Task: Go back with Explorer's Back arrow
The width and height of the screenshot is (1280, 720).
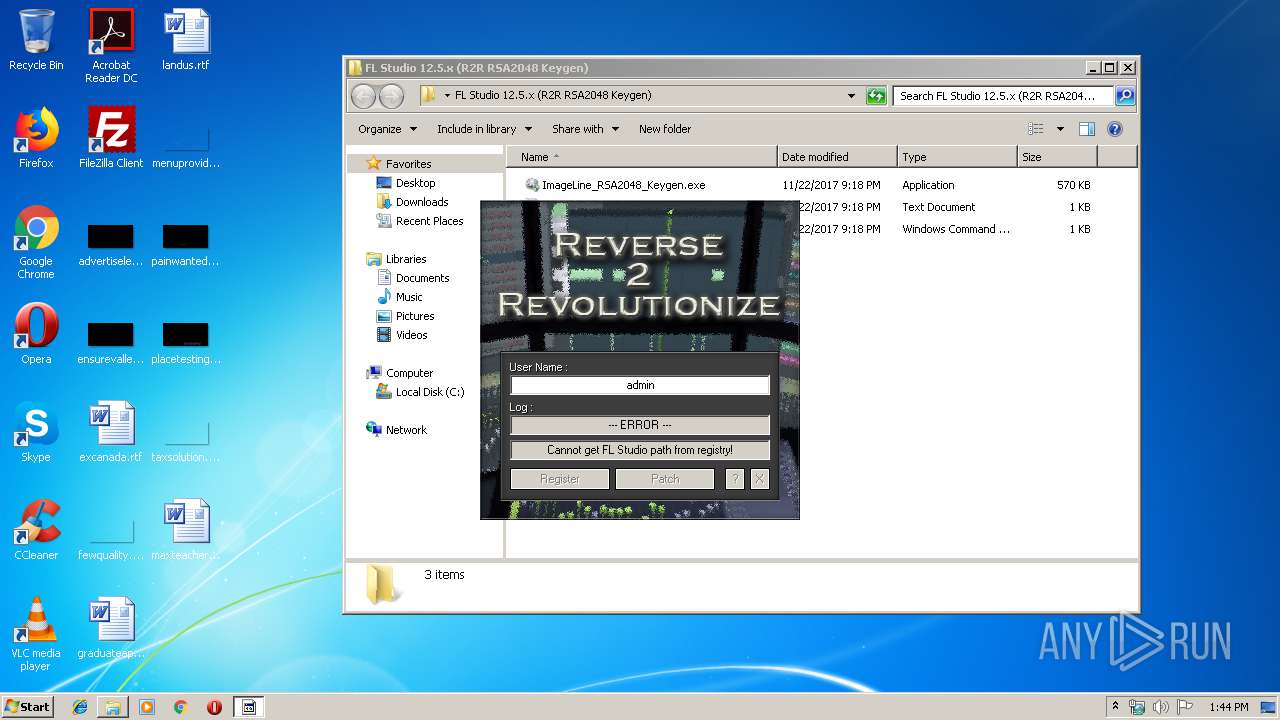Action: (x=363, y=96)
